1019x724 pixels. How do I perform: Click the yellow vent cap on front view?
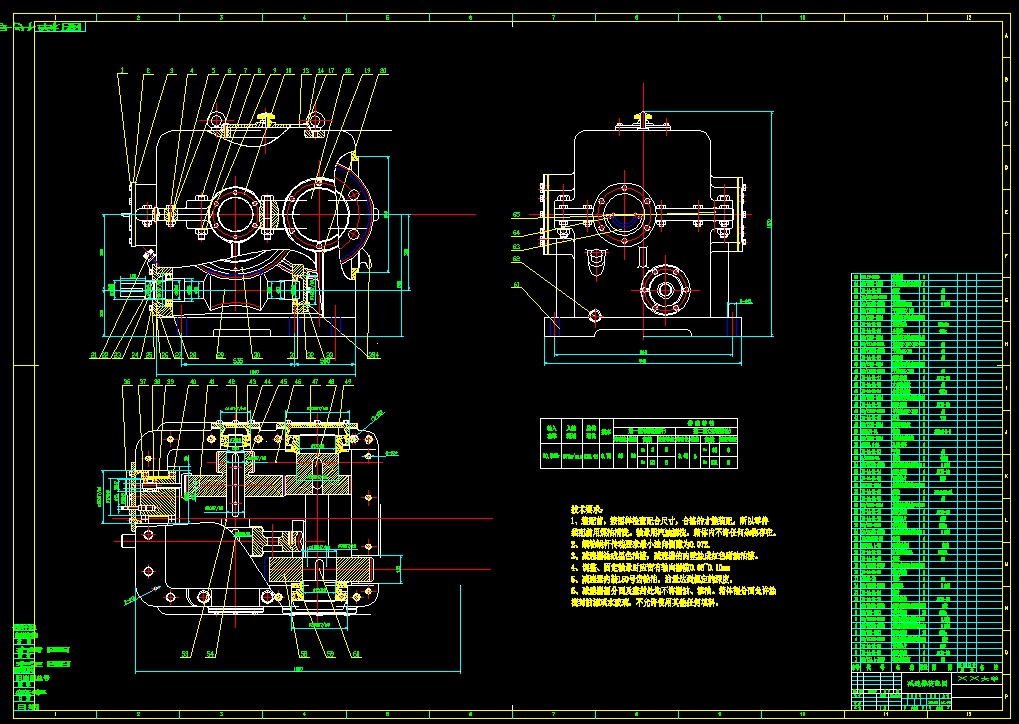point(267,118)
